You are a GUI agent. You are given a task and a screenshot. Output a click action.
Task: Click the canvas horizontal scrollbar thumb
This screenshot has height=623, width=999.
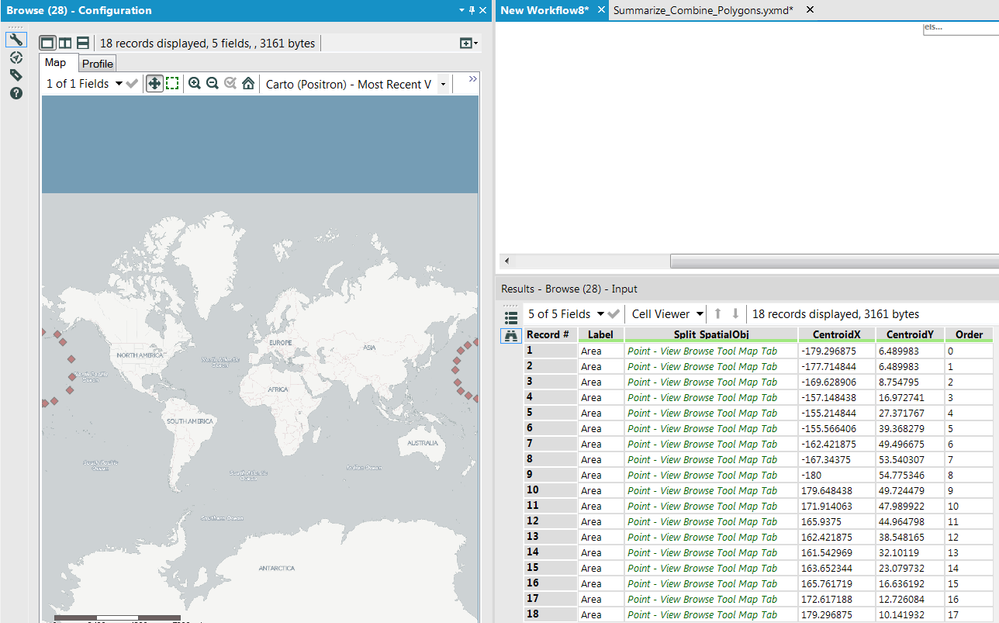pyautogui.click(x=834, y=261)
